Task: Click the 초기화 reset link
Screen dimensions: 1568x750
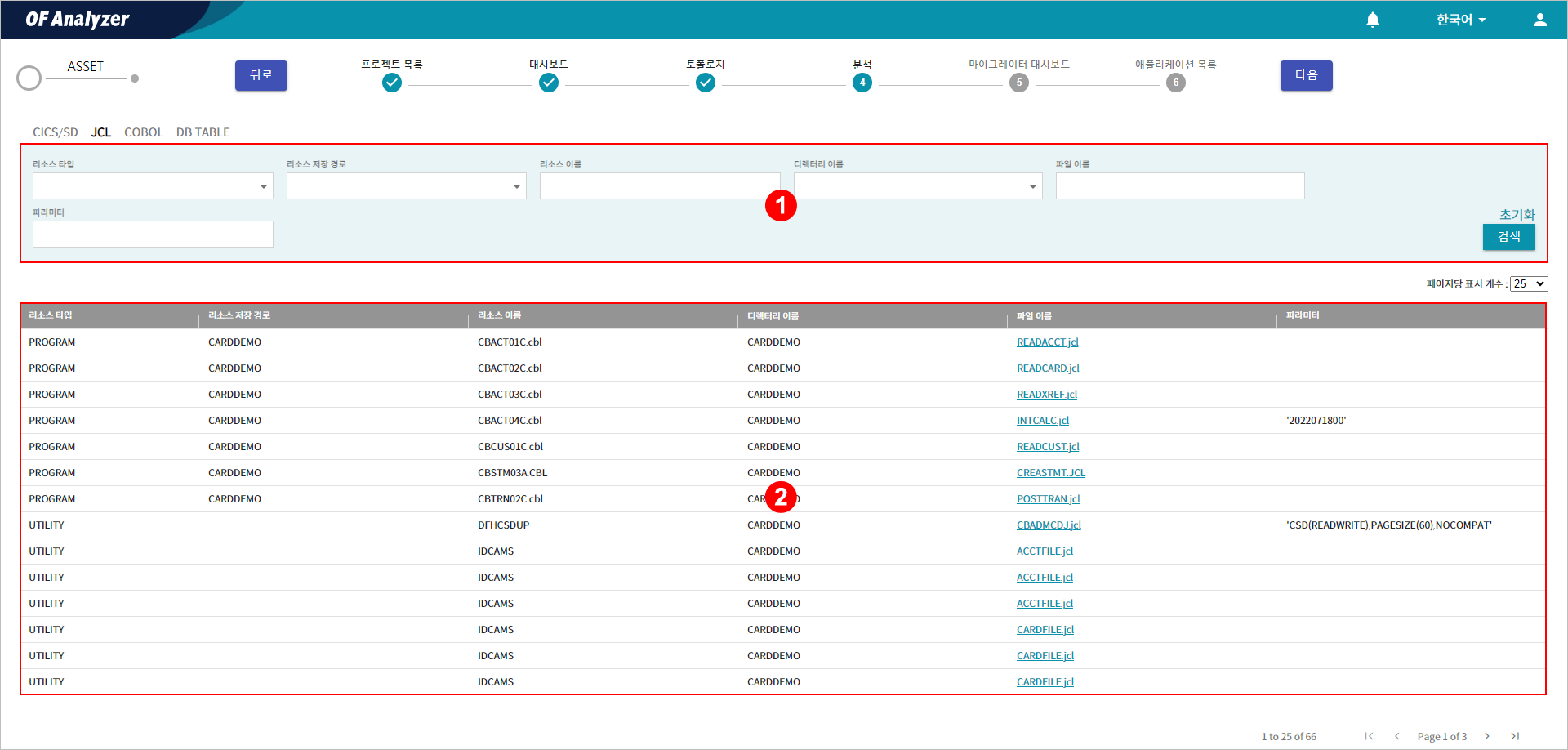Action: pos(1517,214)
